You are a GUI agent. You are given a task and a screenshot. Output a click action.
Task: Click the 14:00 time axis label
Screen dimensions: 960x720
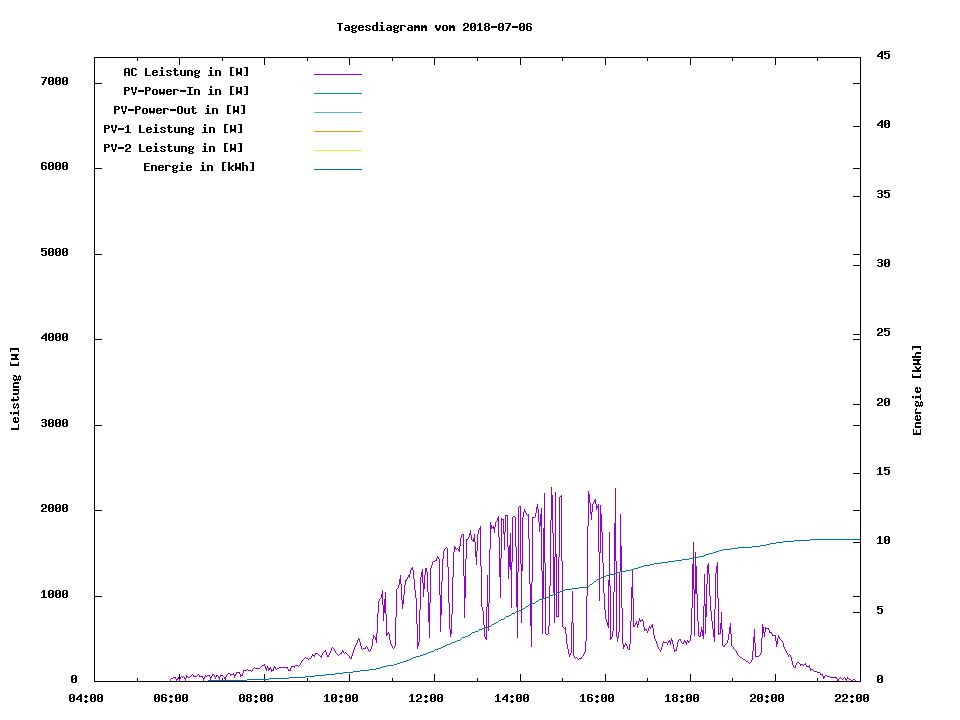pos(511,698)
